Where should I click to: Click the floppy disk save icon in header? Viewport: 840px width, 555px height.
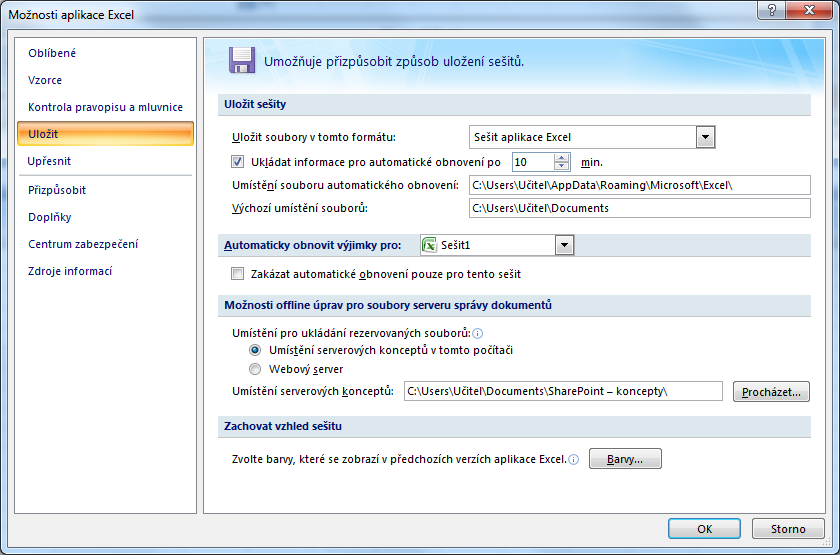click(x=242, y=60)
